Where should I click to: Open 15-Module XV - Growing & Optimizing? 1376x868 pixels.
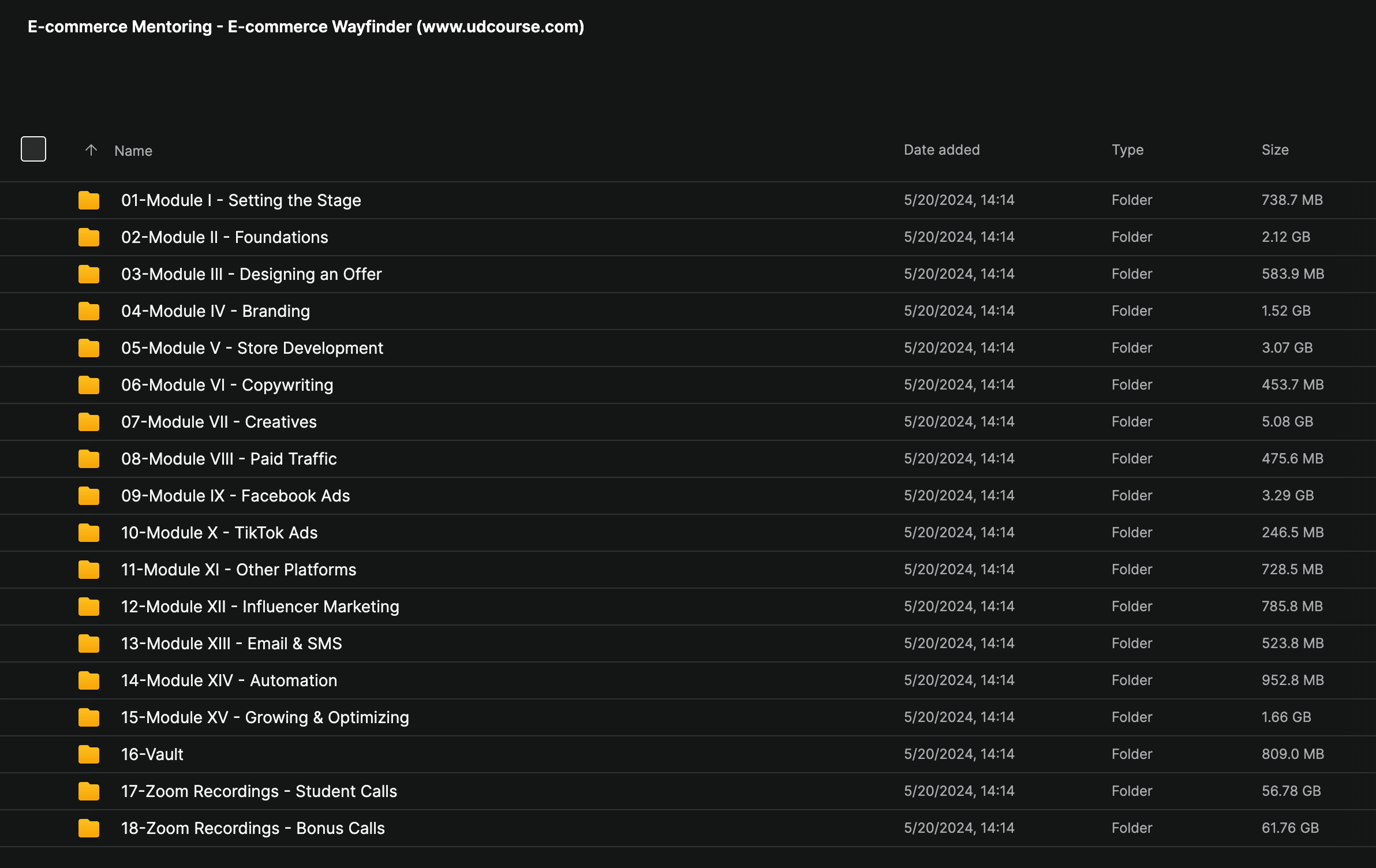[x=265, y=717]
